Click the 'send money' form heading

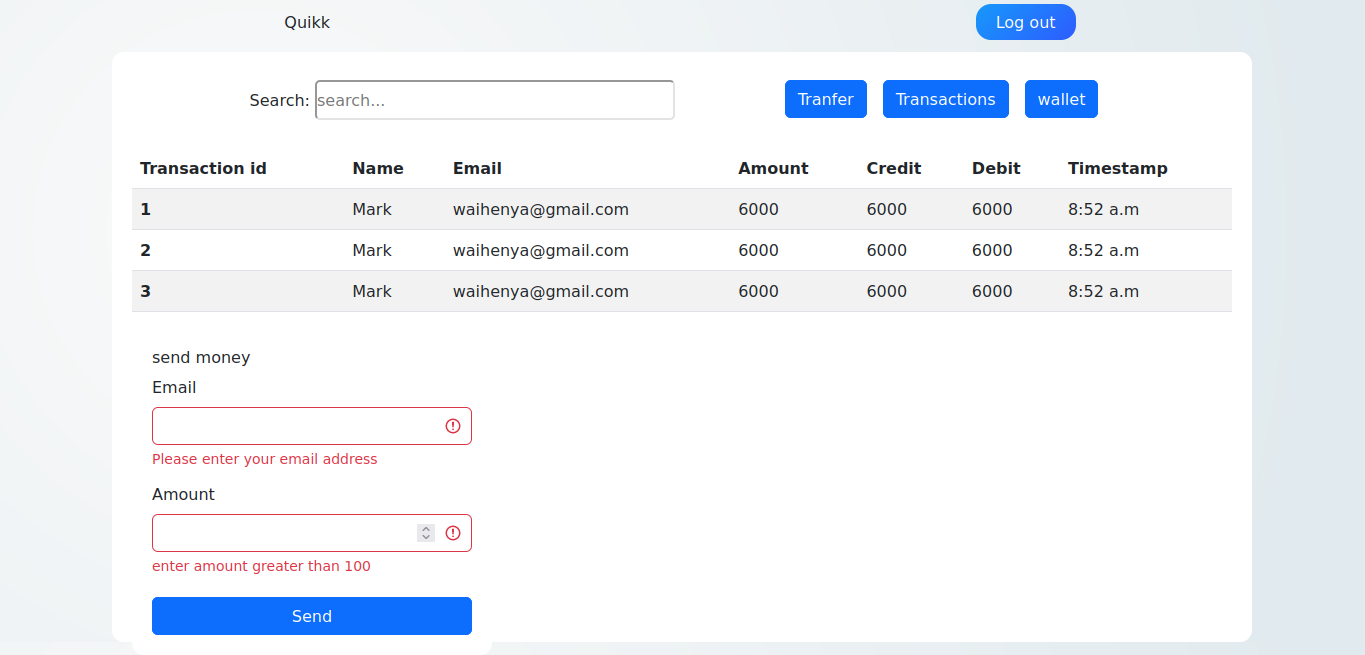(x=201, y=357)
